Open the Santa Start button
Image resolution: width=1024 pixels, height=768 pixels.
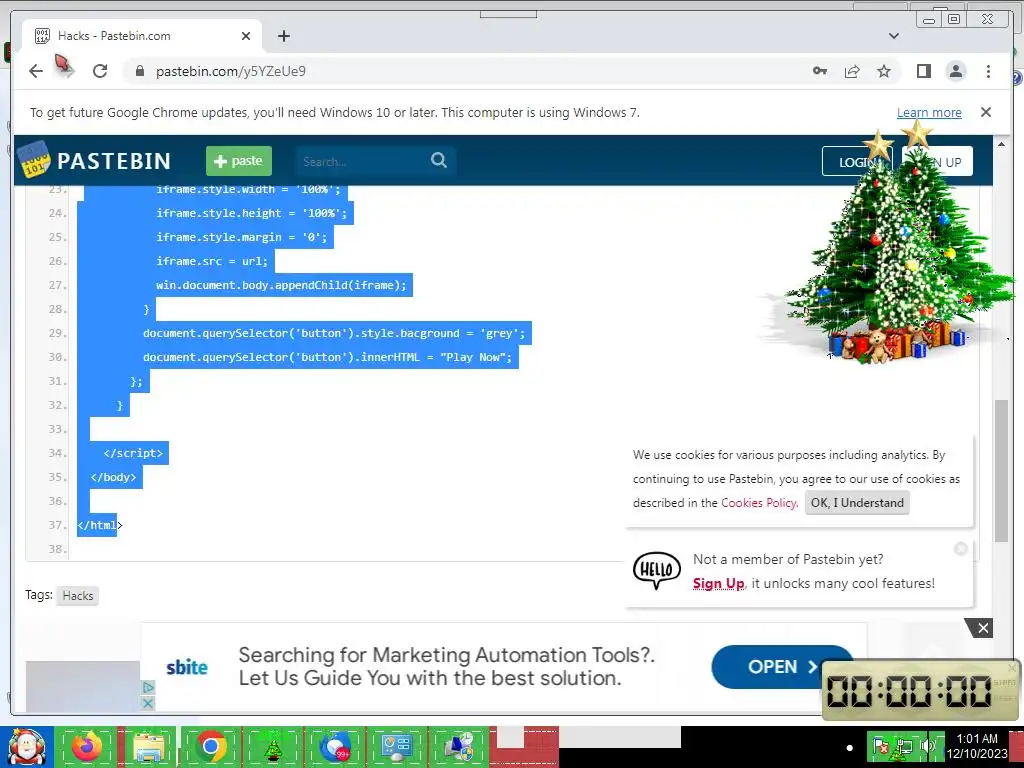click(x=26, y=747)
